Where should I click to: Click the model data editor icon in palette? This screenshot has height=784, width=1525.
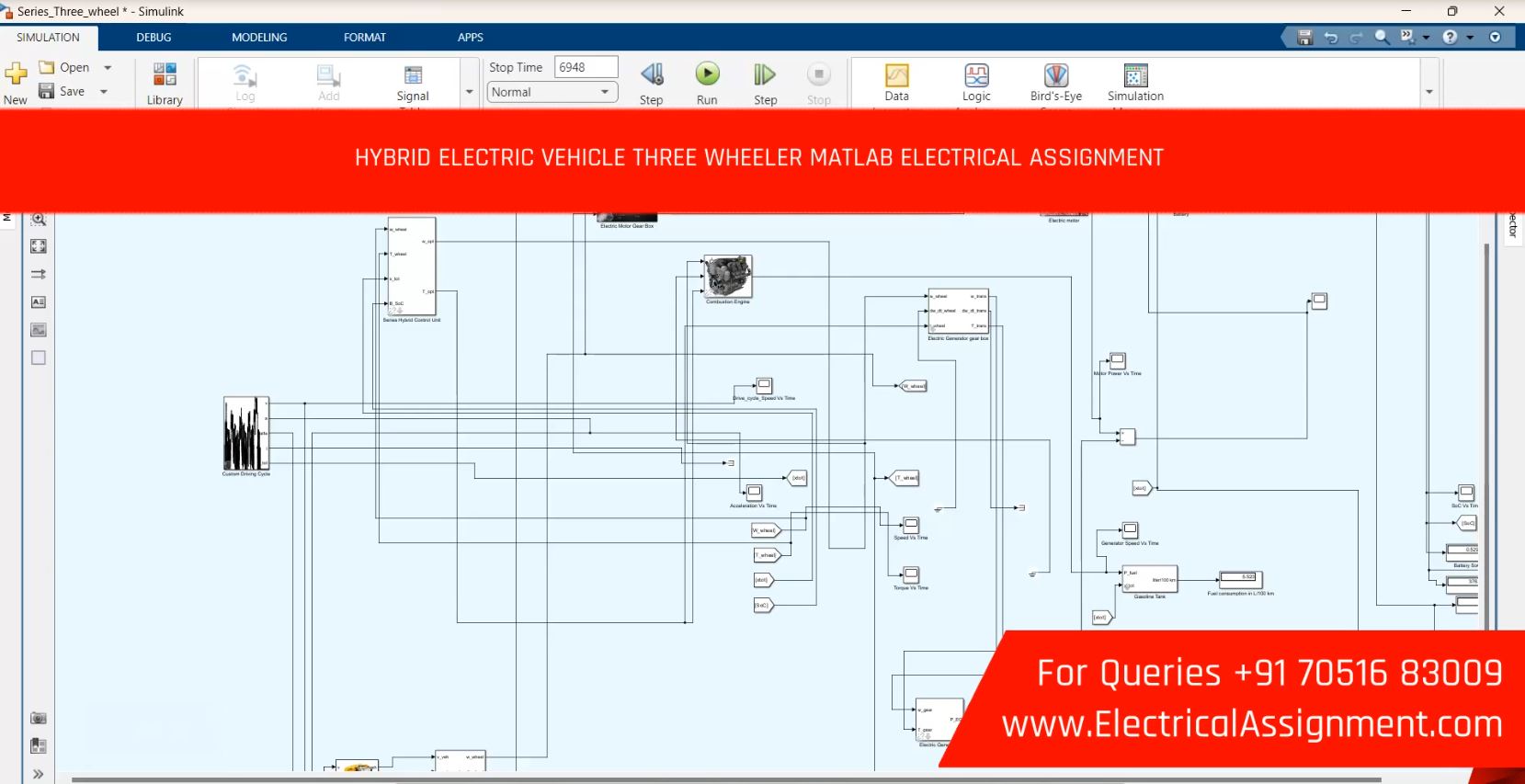click(39, 745)
